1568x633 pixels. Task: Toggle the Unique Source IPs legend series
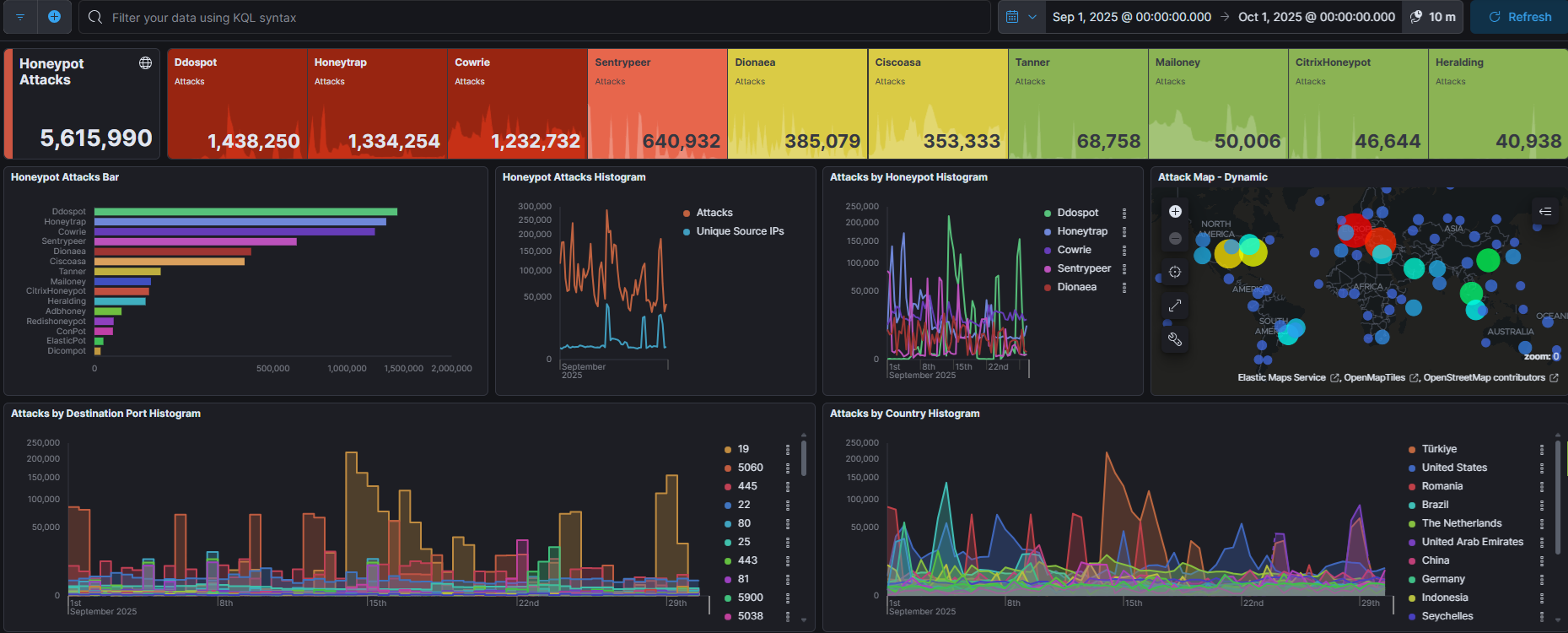(x=739, y=231)
